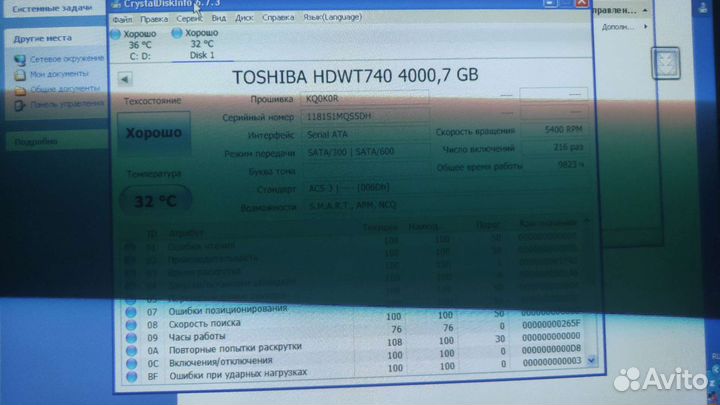Click the status icon for attribute 0C
720x405 pixels.
point(131,364)
